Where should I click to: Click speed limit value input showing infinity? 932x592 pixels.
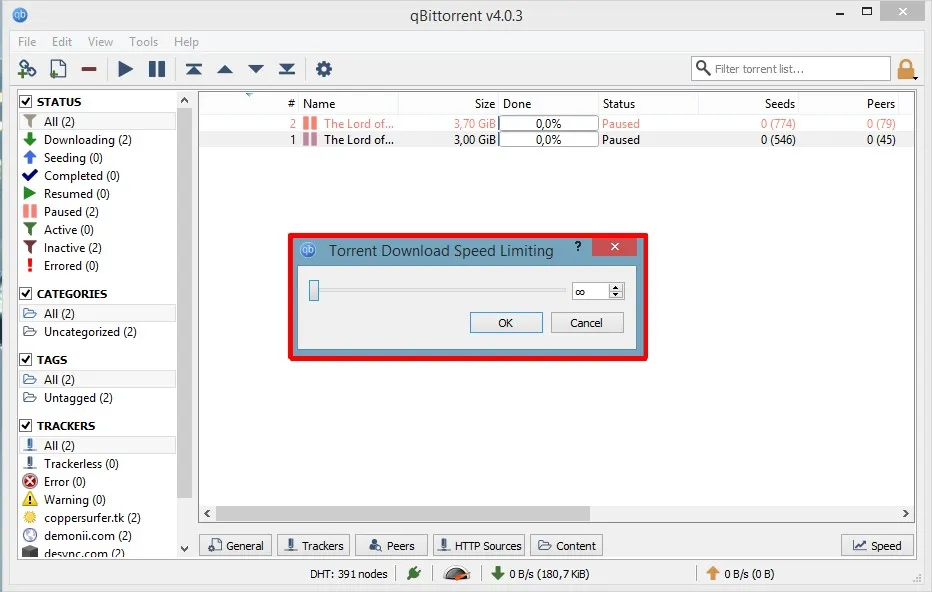point(590,291)
